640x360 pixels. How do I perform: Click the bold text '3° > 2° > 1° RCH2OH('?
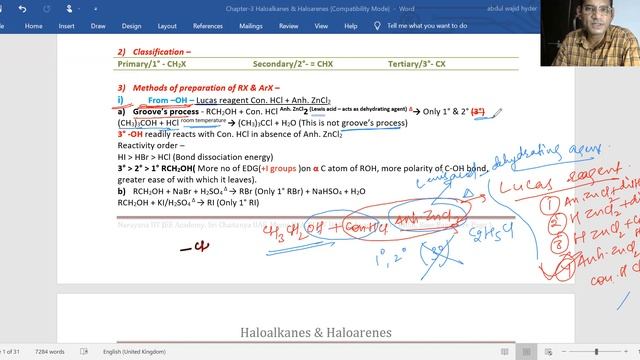pos(156,169)
